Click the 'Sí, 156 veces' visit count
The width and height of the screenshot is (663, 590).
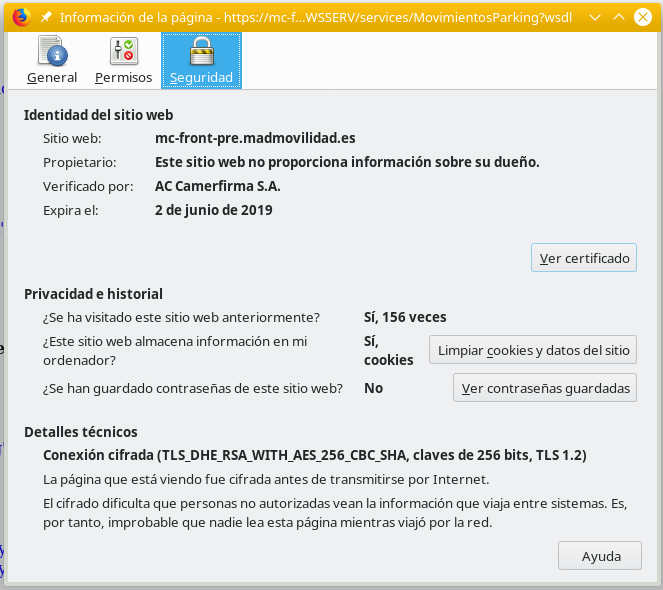click(404, 317)
